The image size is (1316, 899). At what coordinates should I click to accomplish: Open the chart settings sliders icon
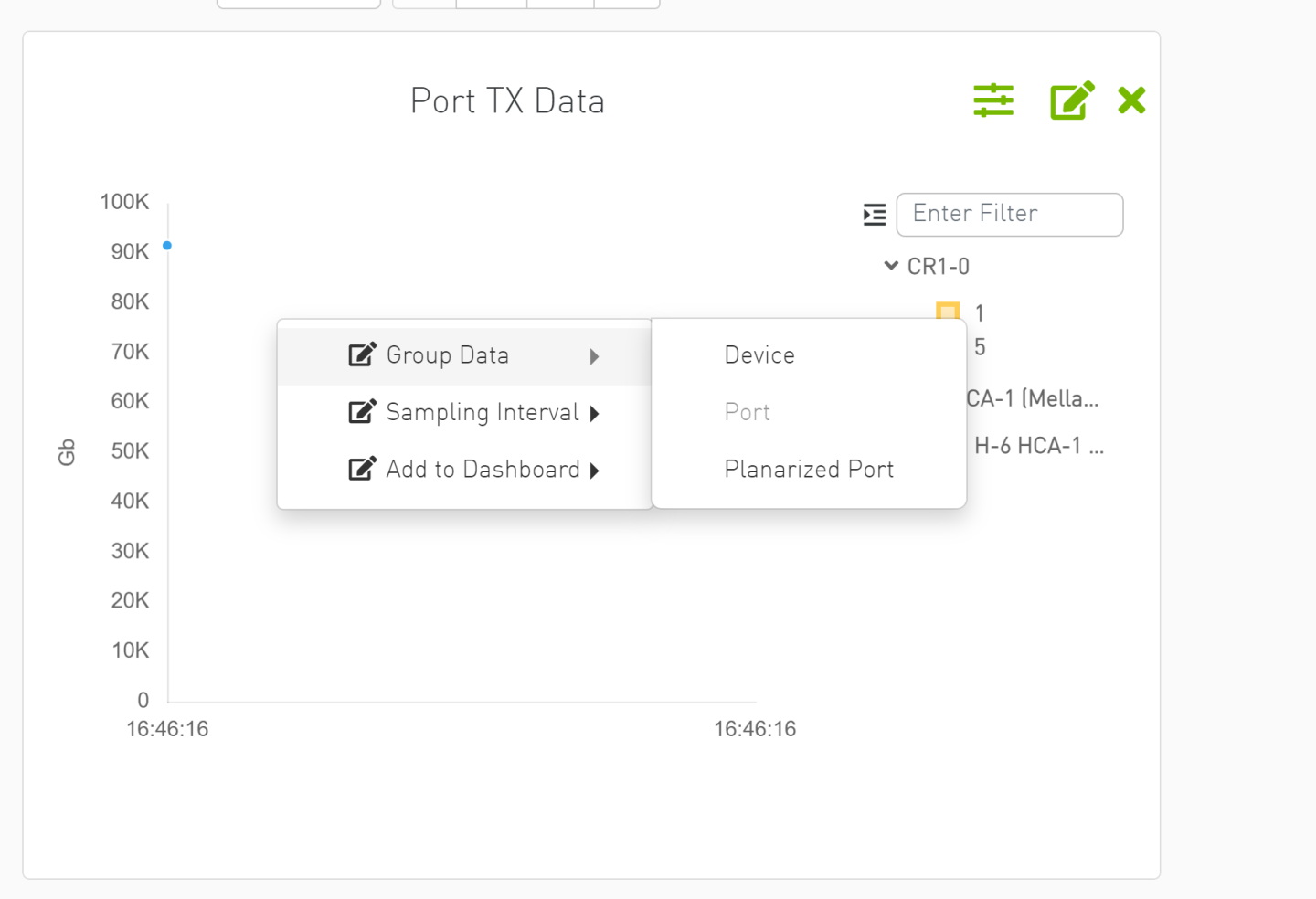click(x=993, y=100)
